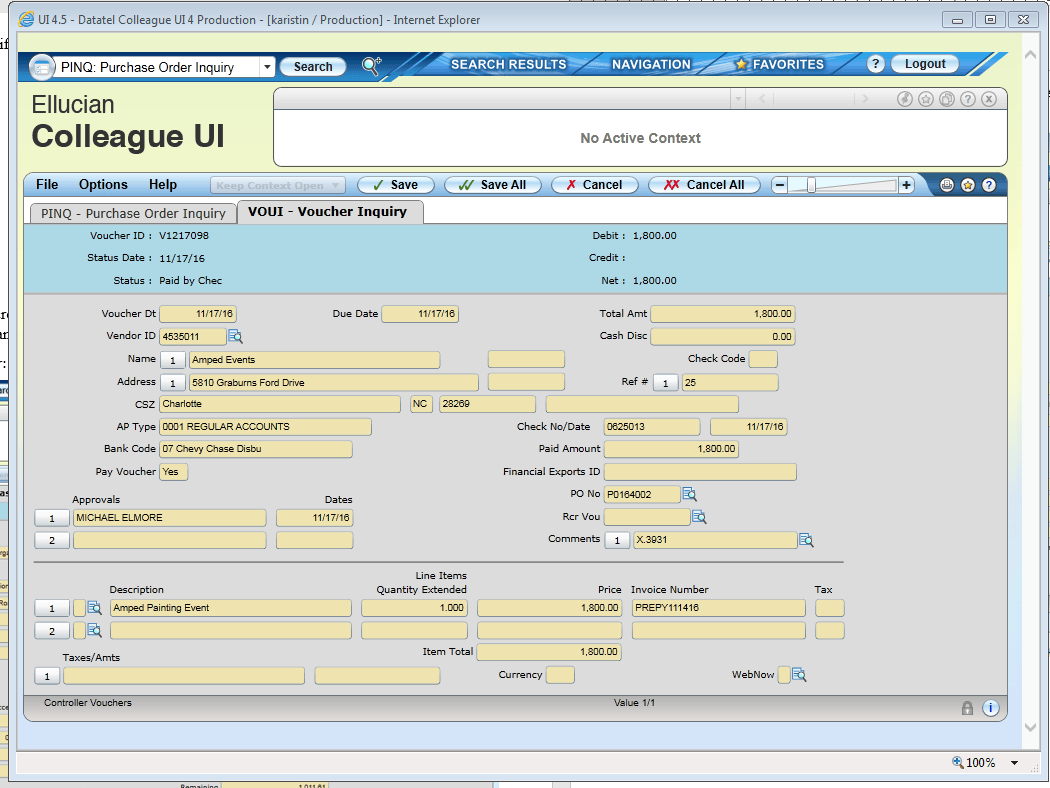Open the browser zoom level 100% dropdown
The height and width of the screenshot is (788, 1050).
pos(1014,763)
